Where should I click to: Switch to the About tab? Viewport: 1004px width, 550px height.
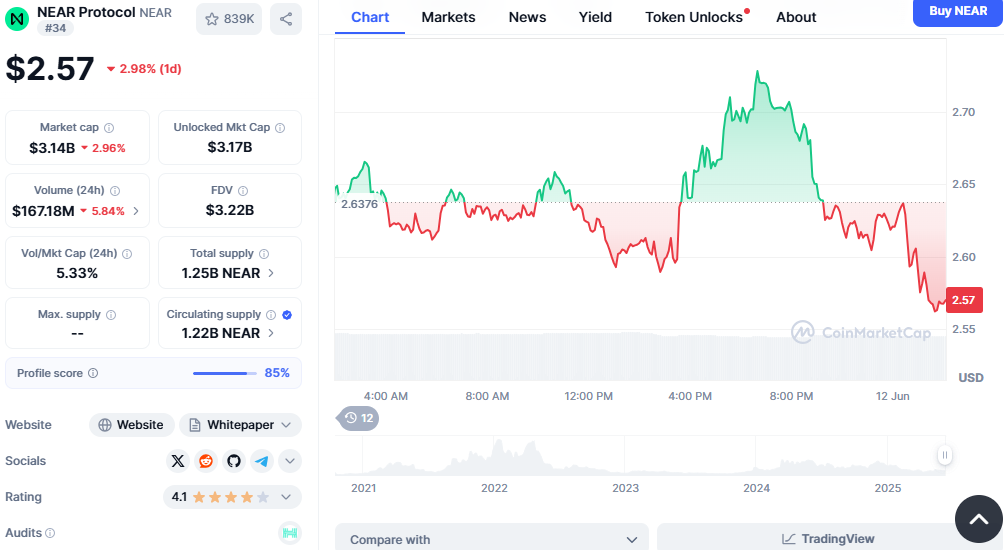(796, 17)
